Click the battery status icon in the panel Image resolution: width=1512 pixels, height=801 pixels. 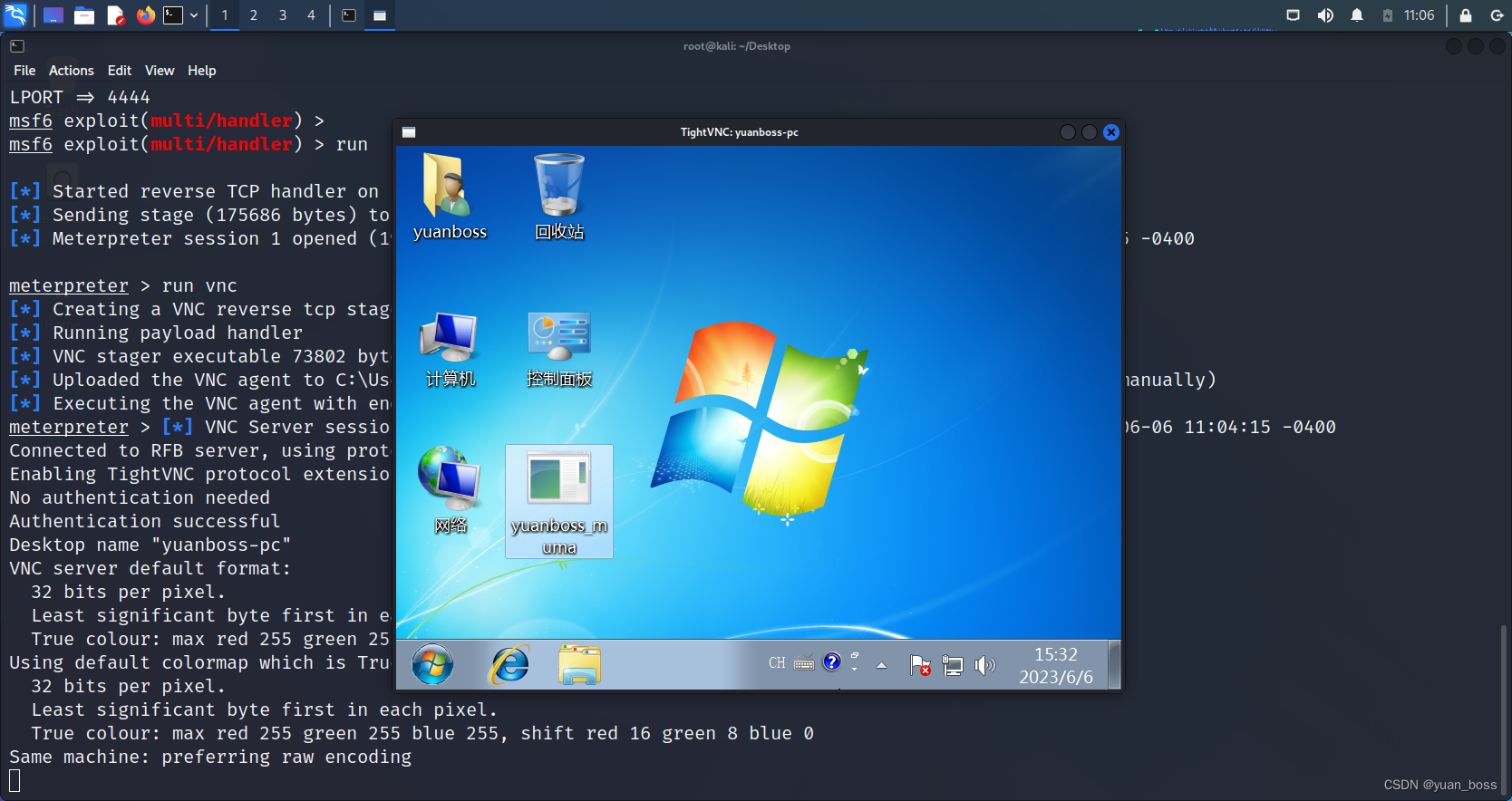[x=1388, y=15]
